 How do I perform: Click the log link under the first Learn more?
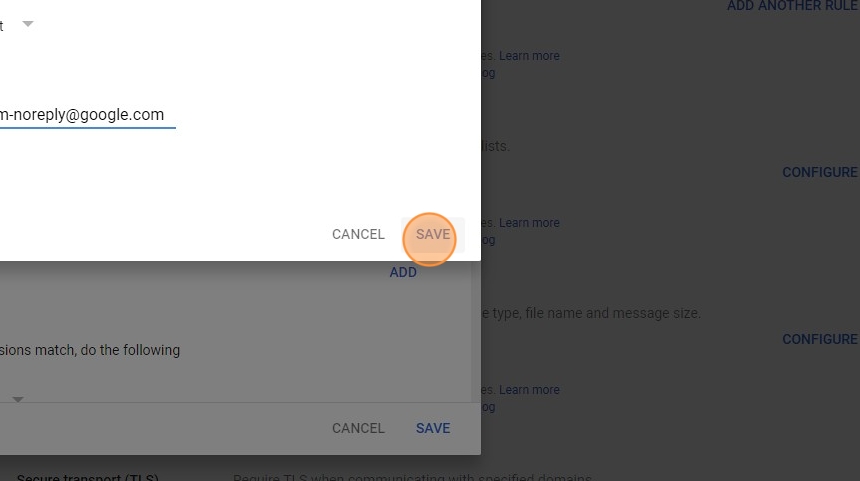point(488,73)
